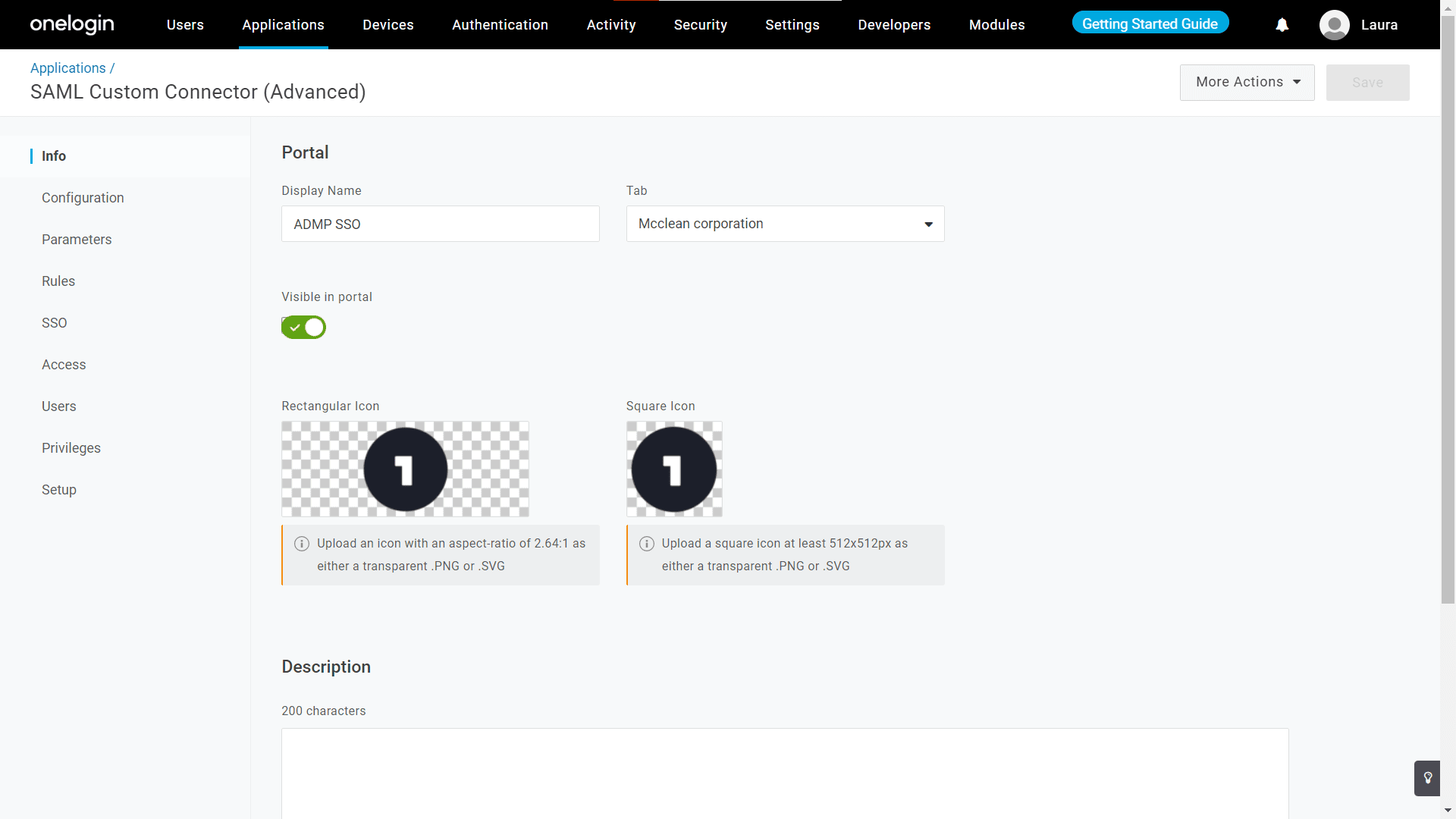Open the notifications bell
The width and height of the screenshot is (1456, 819).
click(1282, 24)
